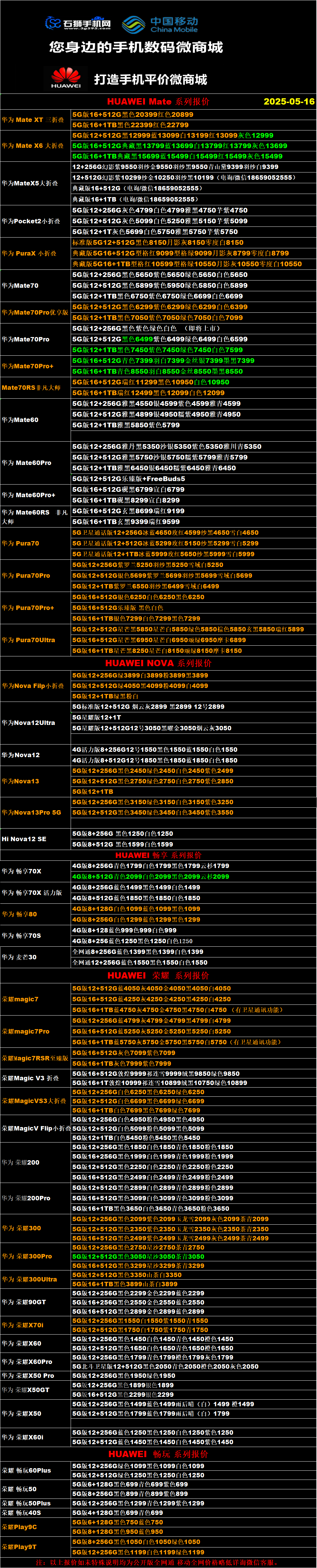Click the 打造手机平价微商城 slogan text
The height and width of the screenshot is (1568, 317).
pos(150,79)
